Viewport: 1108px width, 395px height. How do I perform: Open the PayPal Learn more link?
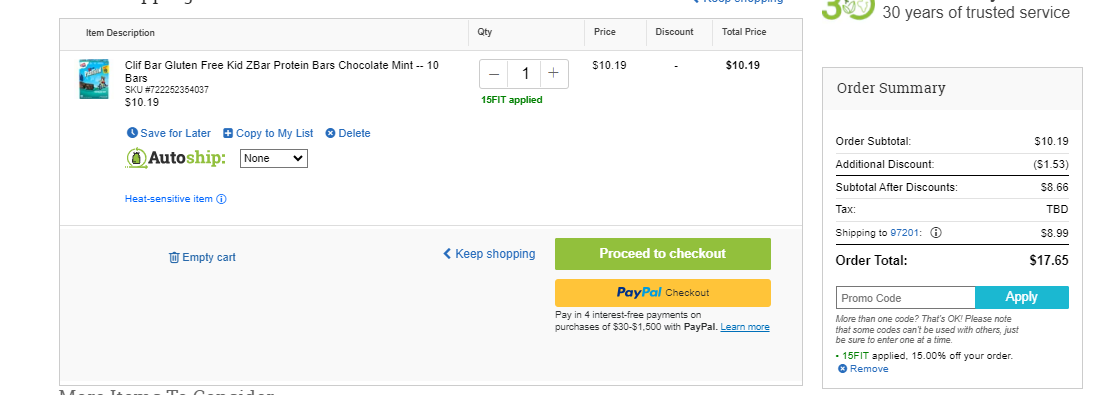click(x=745, y=327)
